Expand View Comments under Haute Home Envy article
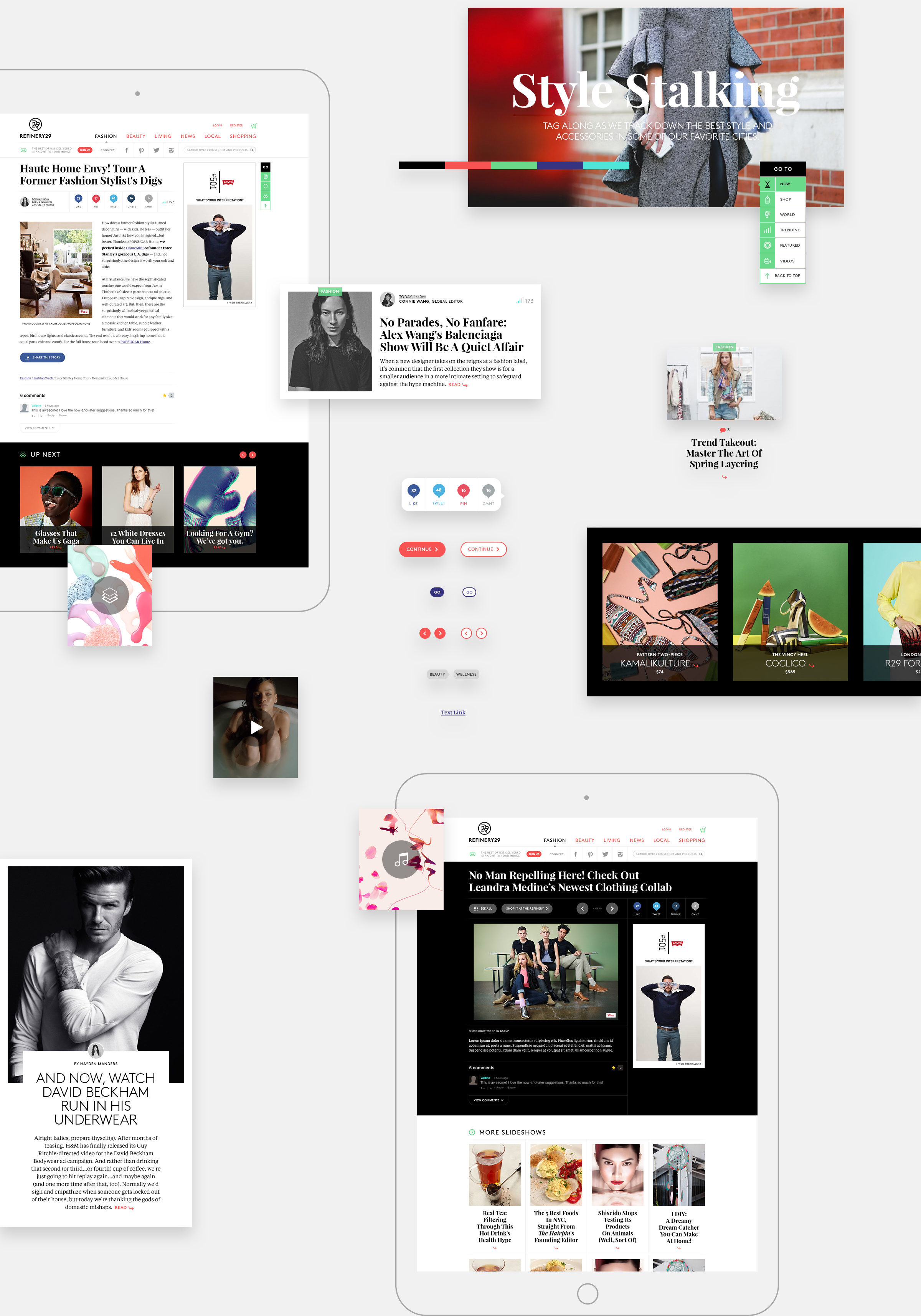921x1316 pixels. (x=40, y=427)
